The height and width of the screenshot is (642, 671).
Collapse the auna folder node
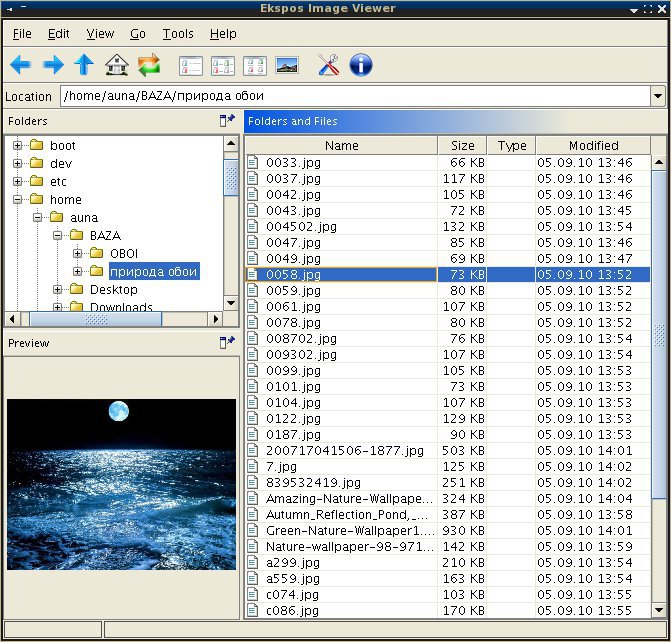tap(37, 217)
